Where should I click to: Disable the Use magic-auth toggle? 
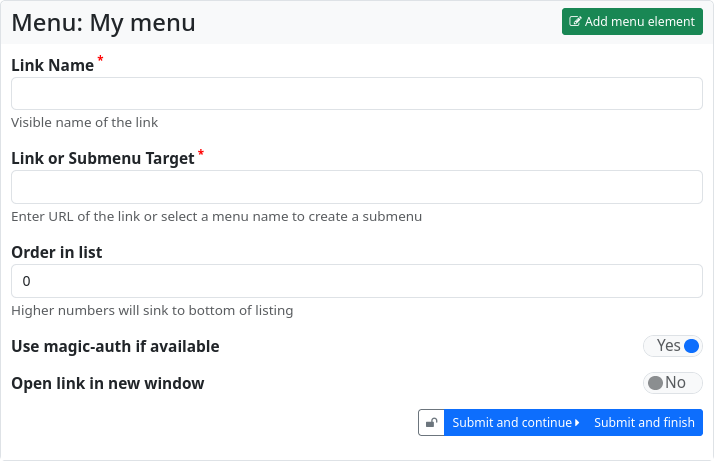tap(673, 346)
